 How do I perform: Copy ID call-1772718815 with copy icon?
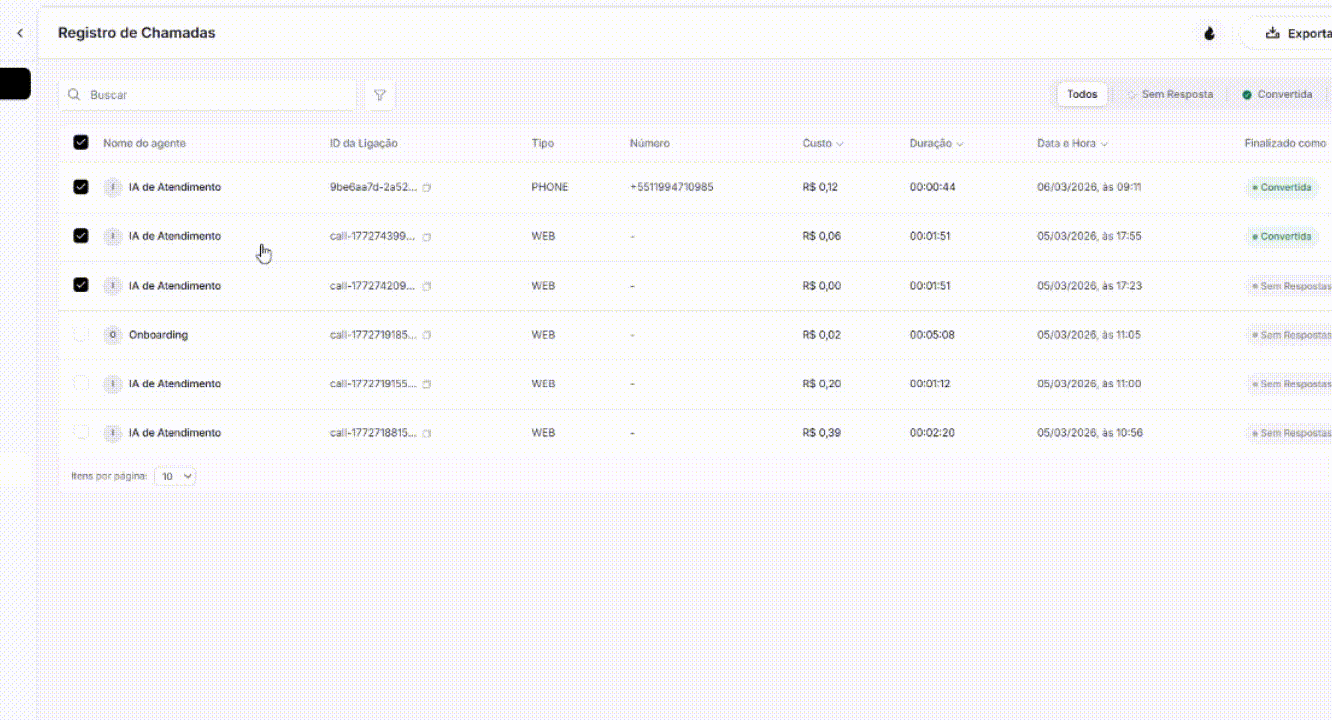pyautogui.click(x=427, y=433)
